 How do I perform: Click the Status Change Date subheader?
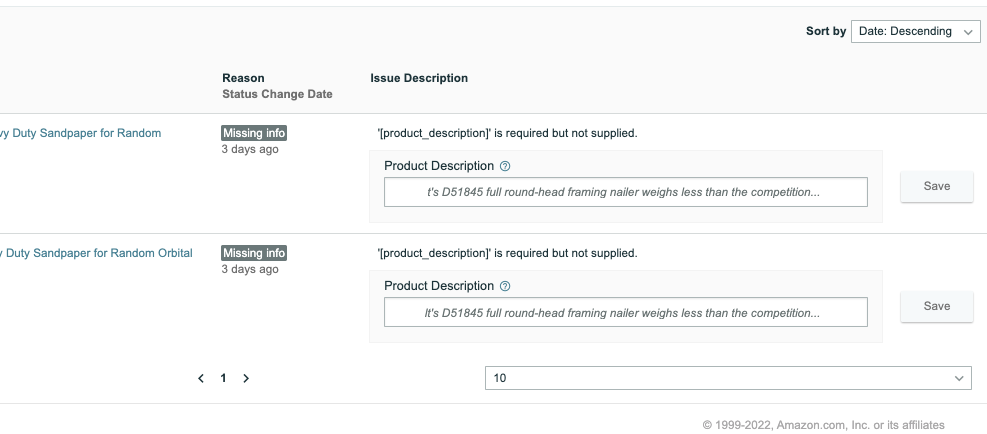click(277, 94)
